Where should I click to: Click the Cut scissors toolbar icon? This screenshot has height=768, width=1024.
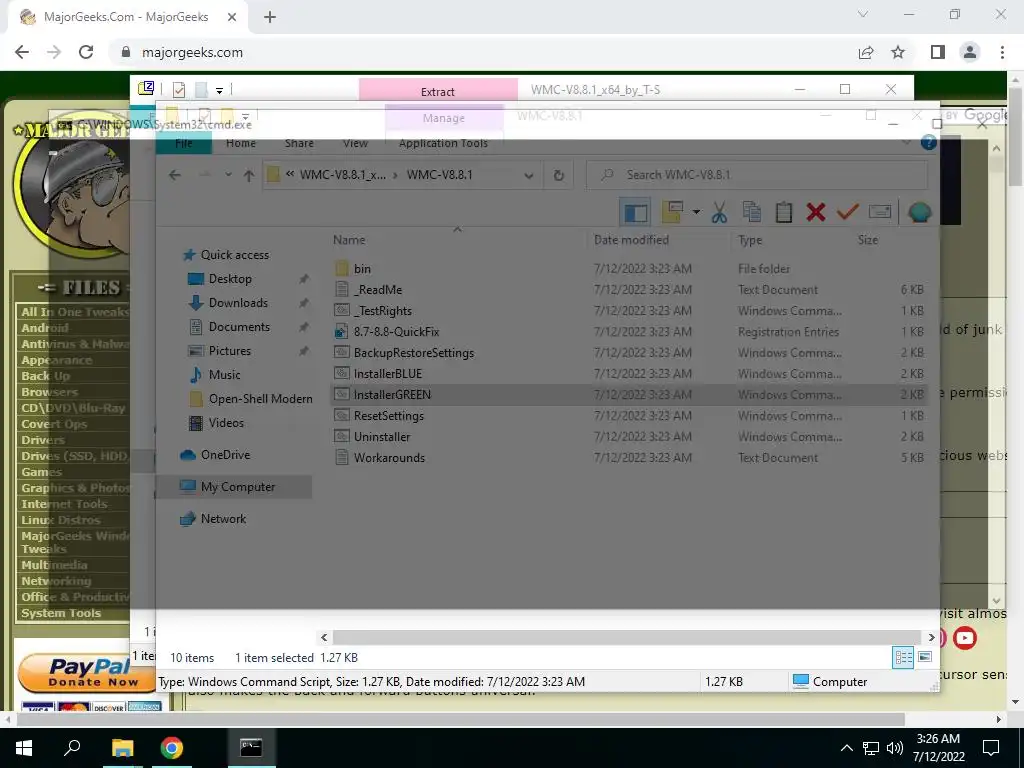tap(719, 212)
